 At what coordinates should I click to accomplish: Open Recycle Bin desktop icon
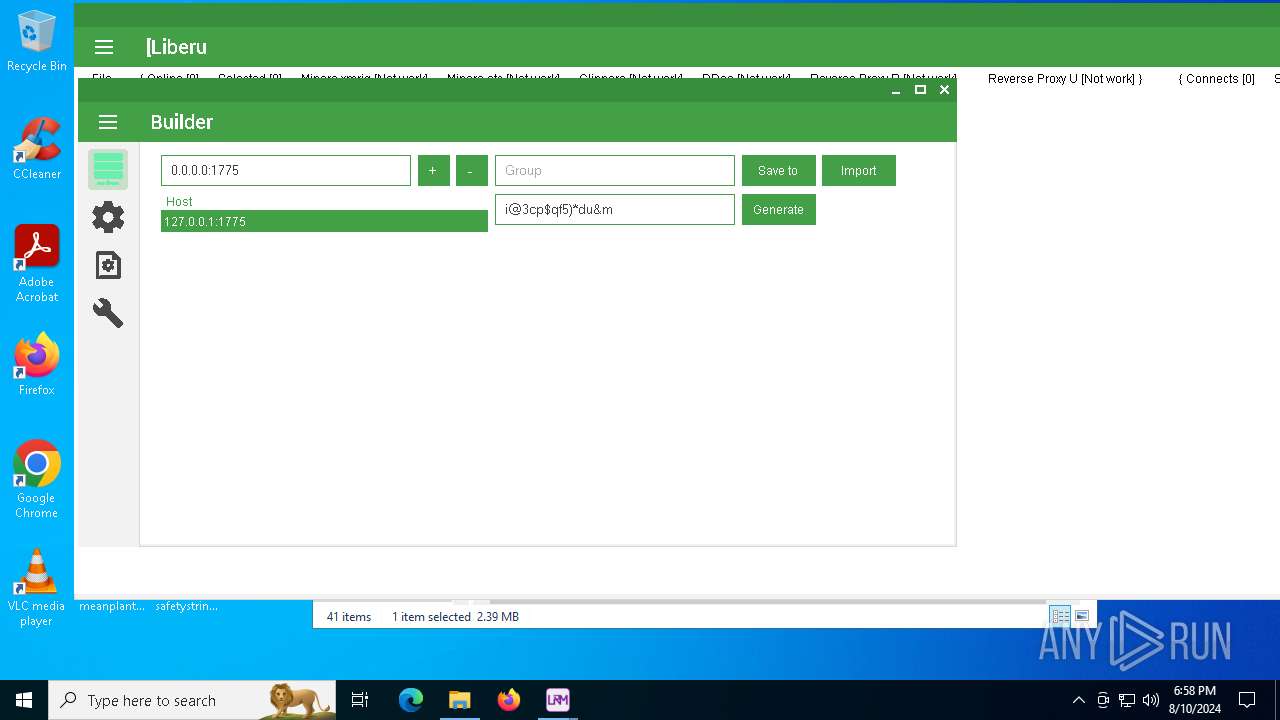pos(37,41)
